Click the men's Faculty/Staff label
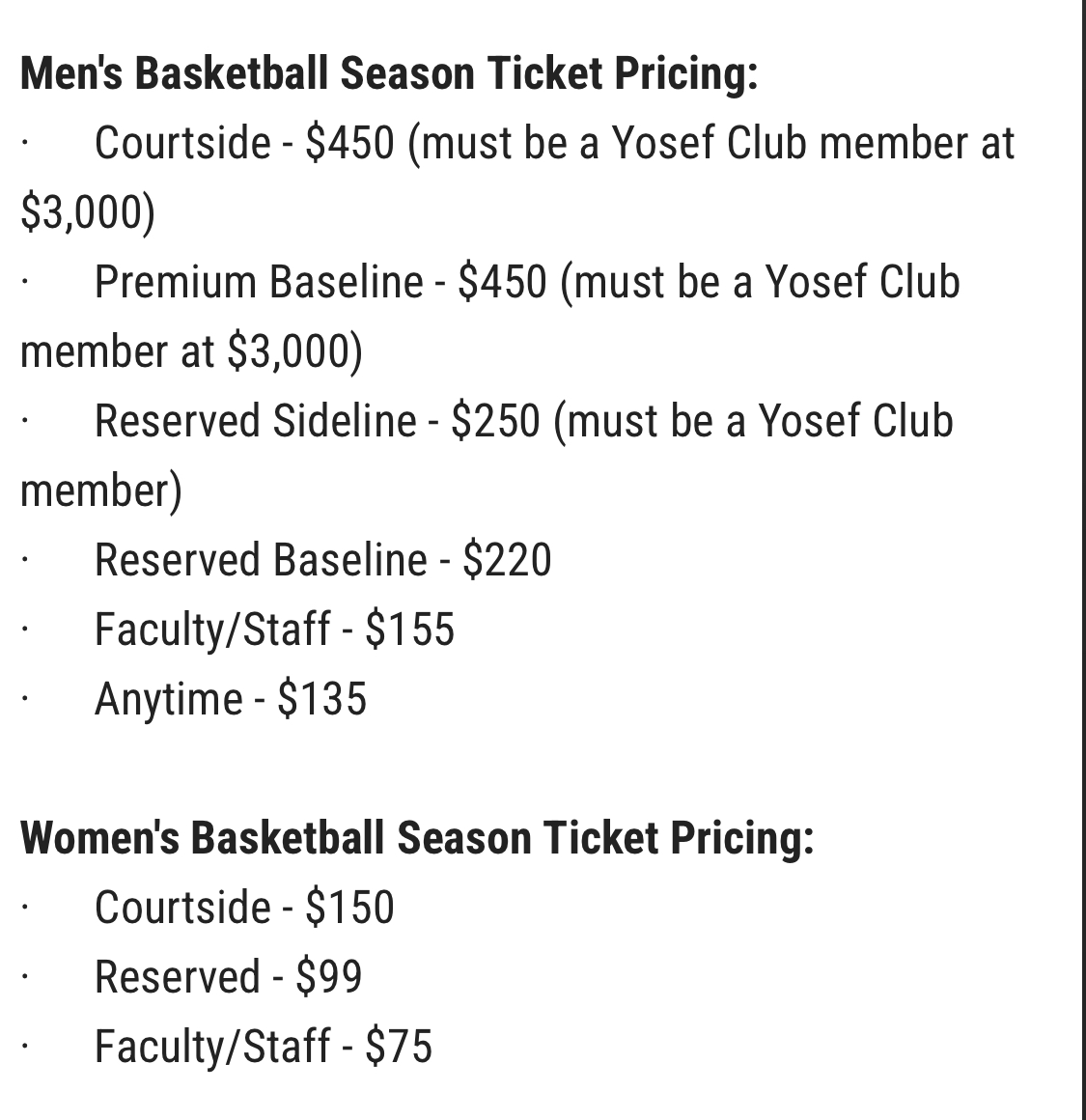Viewport: 1086px width, 1120px height. [x=212, y=630]
